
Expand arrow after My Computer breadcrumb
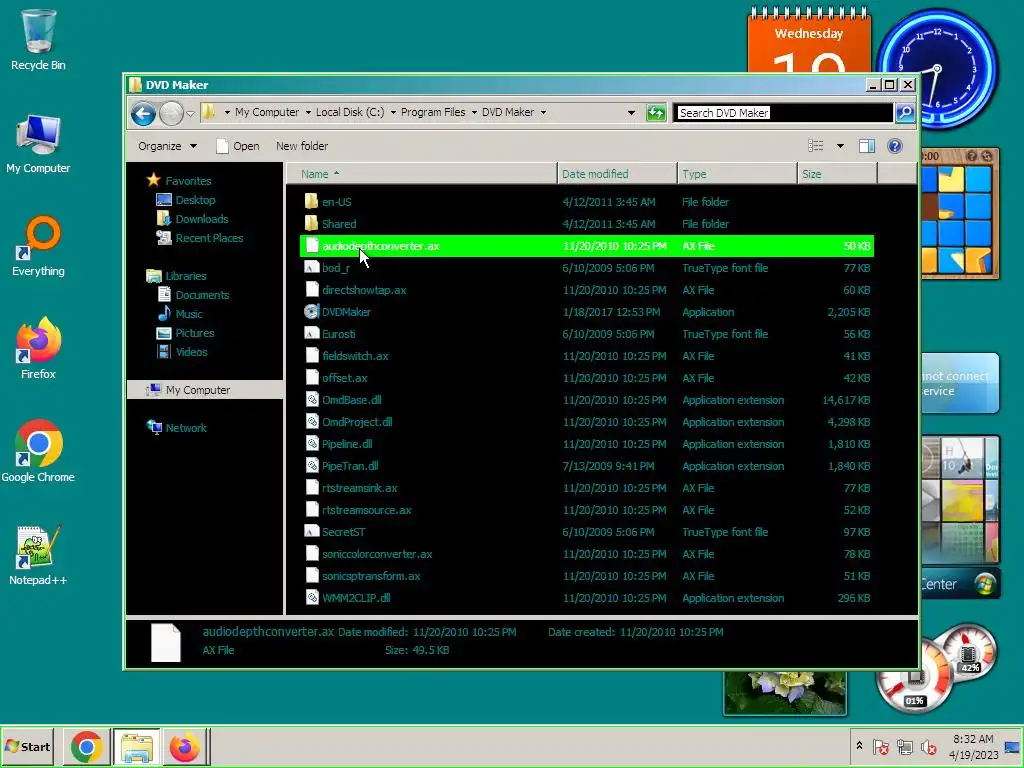tap(308, 112)
